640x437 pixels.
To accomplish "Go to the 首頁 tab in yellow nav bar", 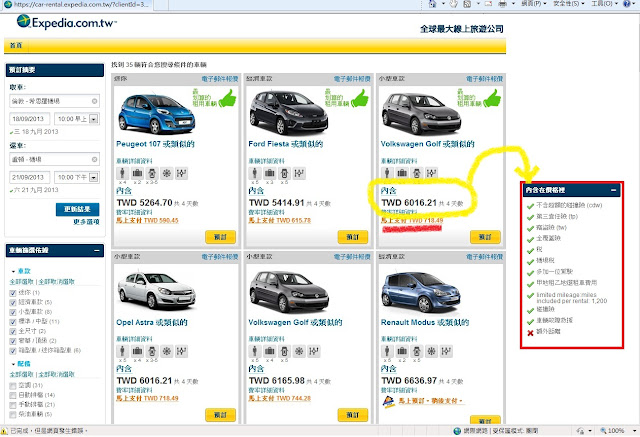I will (x=16, y=45).
